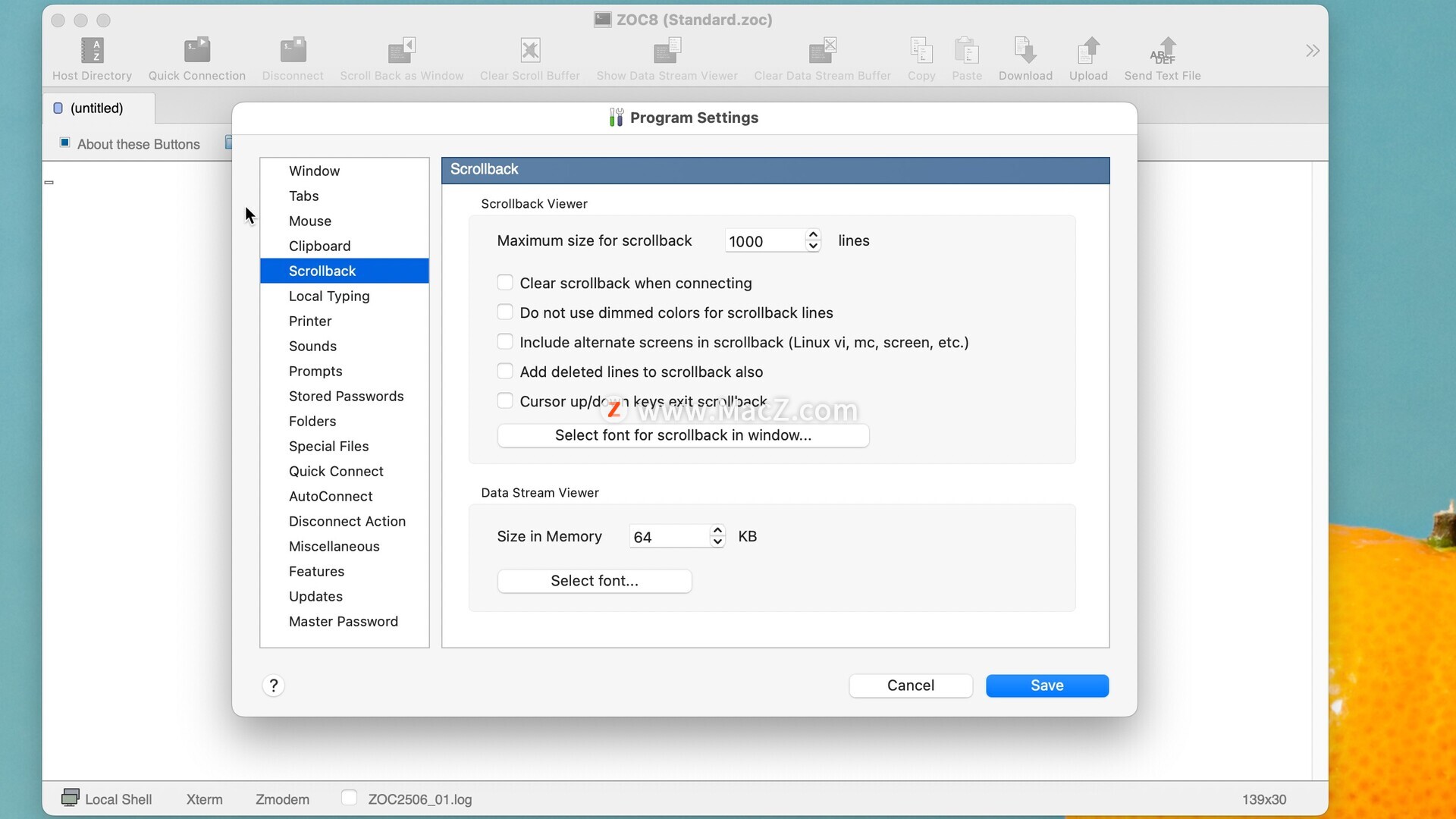Open the Sounds settings category
1456x819 pixels.
tap(344, 346)
